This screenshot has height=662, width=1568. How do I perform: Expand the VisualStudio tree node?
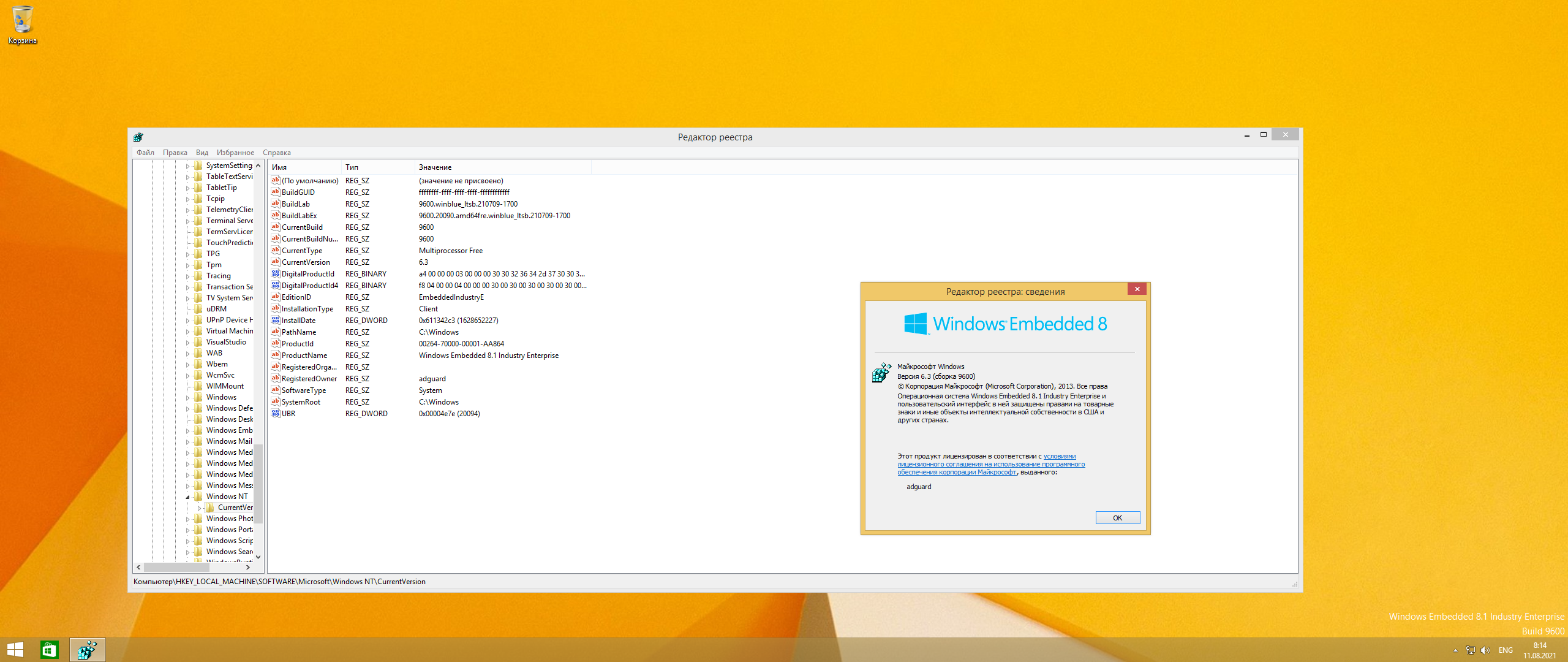(187, 343)
